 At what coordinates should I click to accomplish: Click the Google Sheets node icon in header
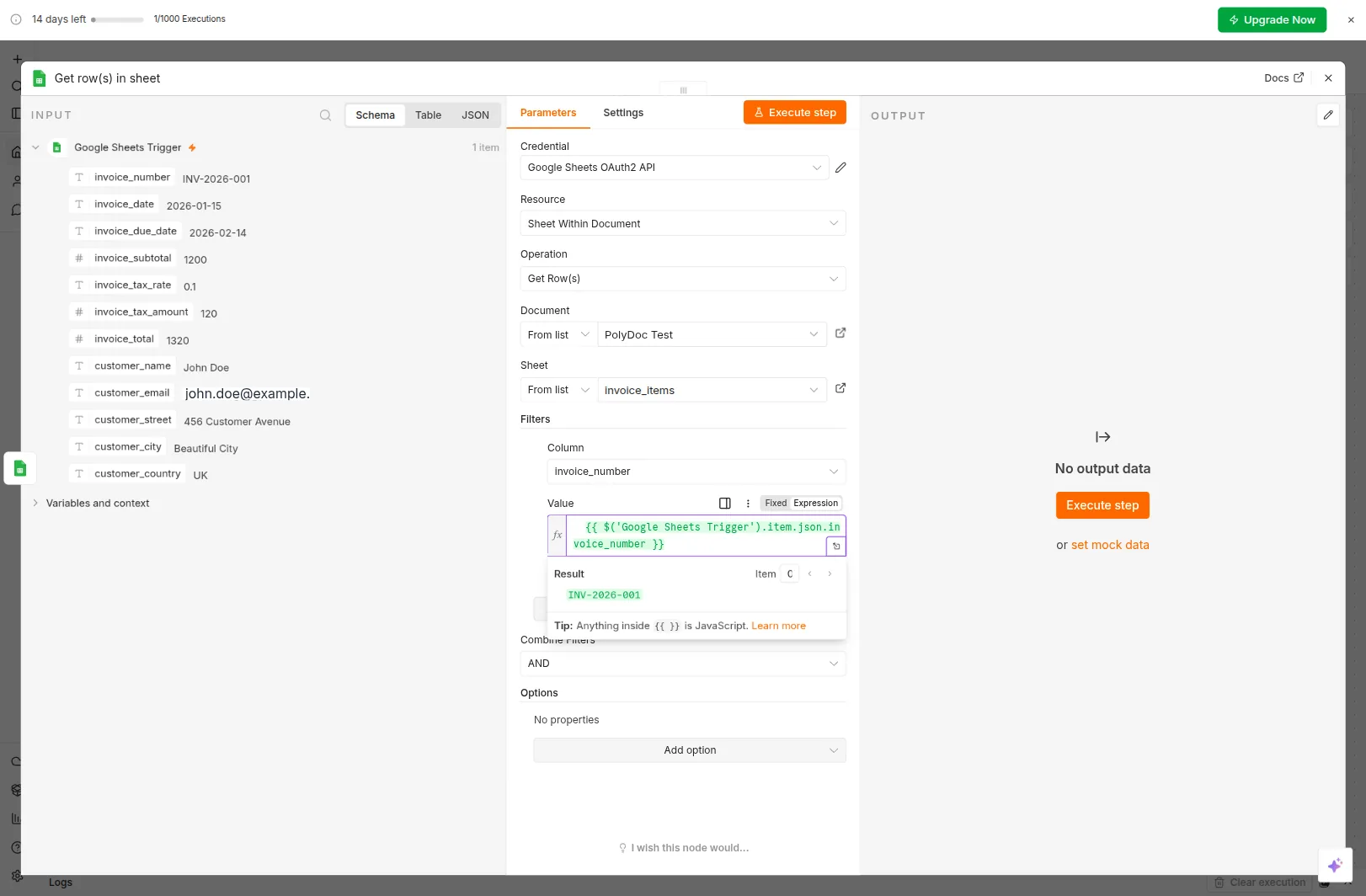pos(39,78)
